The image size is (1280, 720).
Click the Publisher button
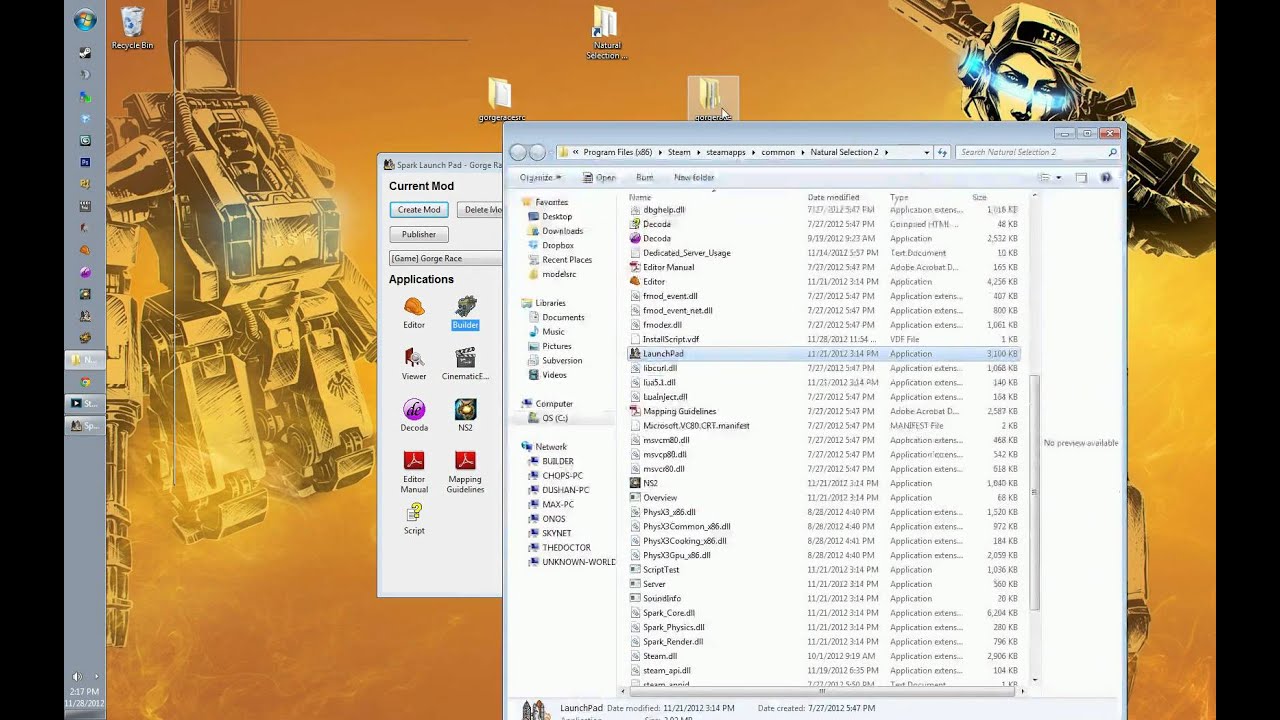[x=419, y=234]
